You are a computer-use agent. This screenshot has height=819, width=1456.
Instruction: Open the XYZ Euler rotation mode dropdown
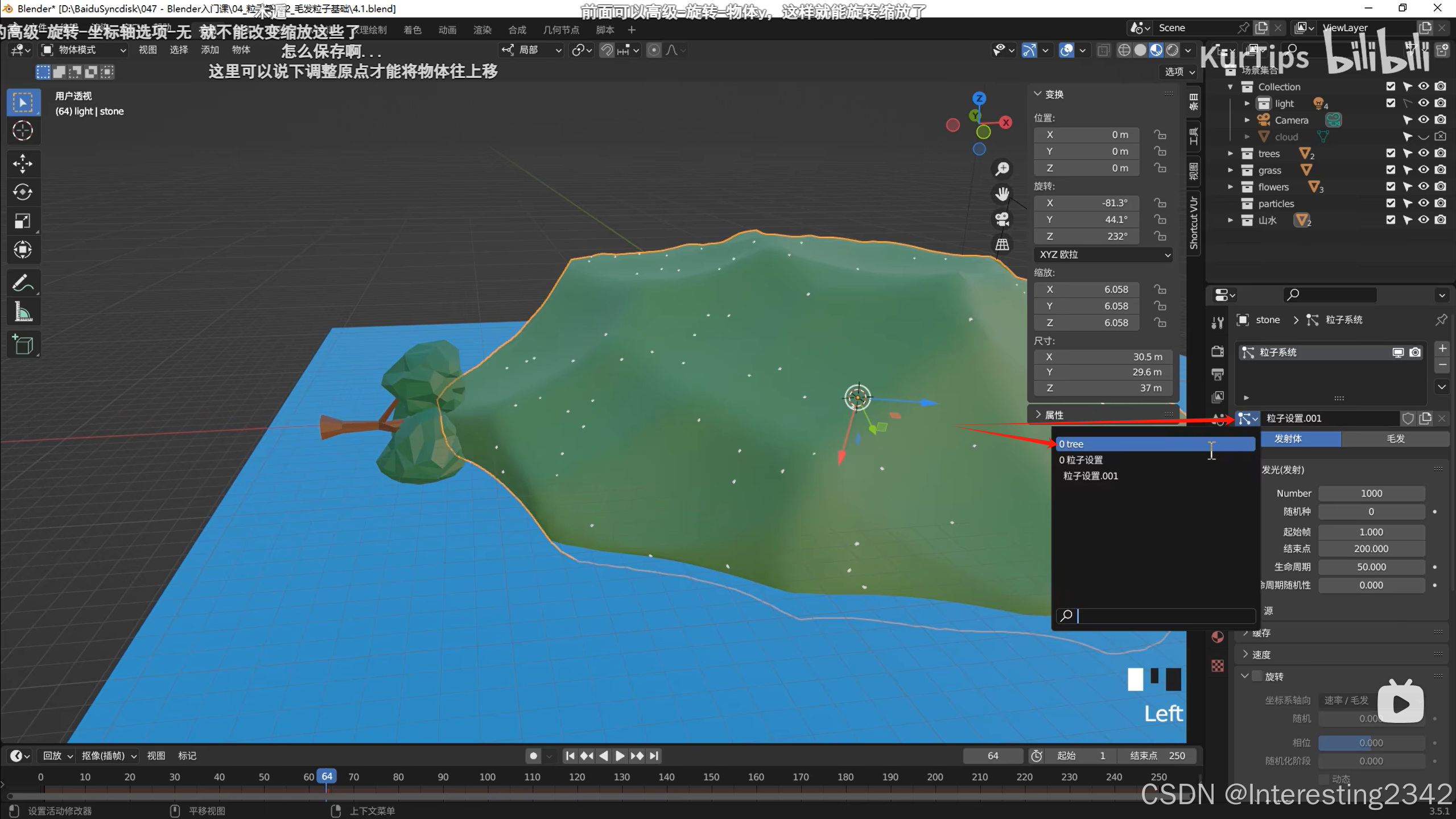tap(1103, 255)
